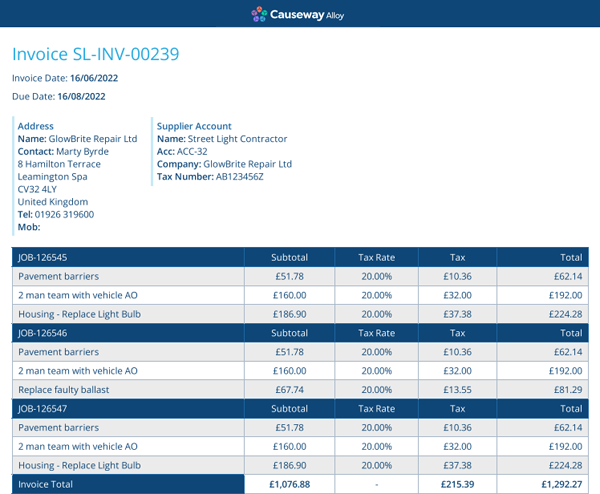Select Housing - Replace Light Bulb under JOB-126545

pos(80,314)
